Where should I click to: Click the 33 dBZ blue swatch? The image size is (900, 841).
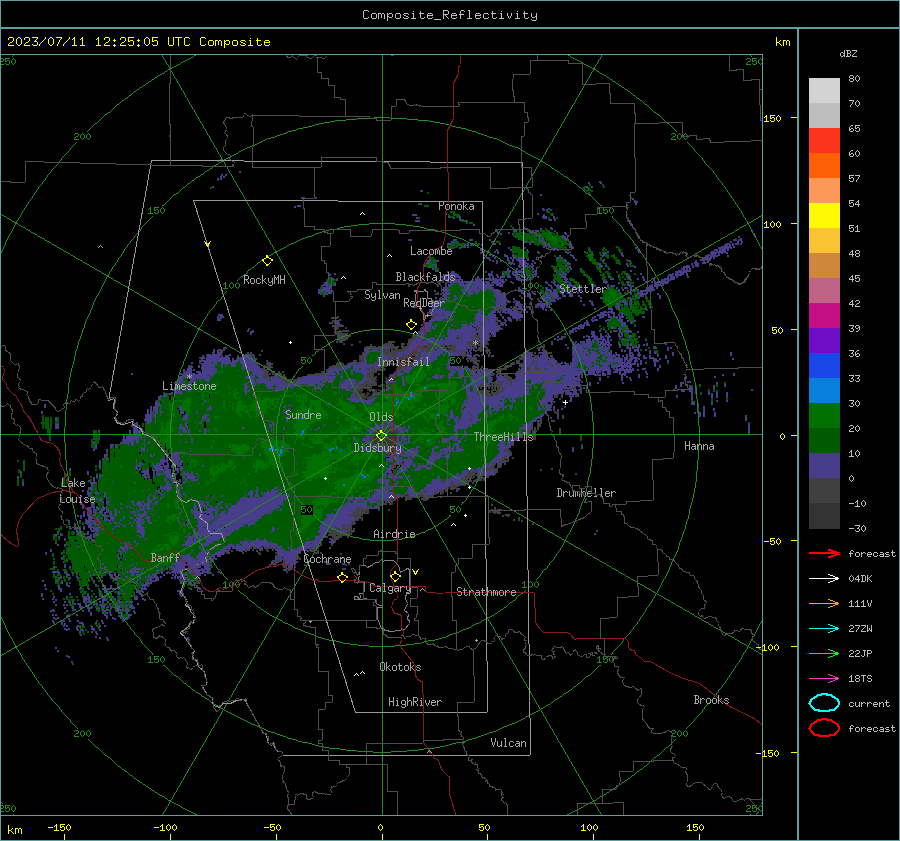coord(824,365)
